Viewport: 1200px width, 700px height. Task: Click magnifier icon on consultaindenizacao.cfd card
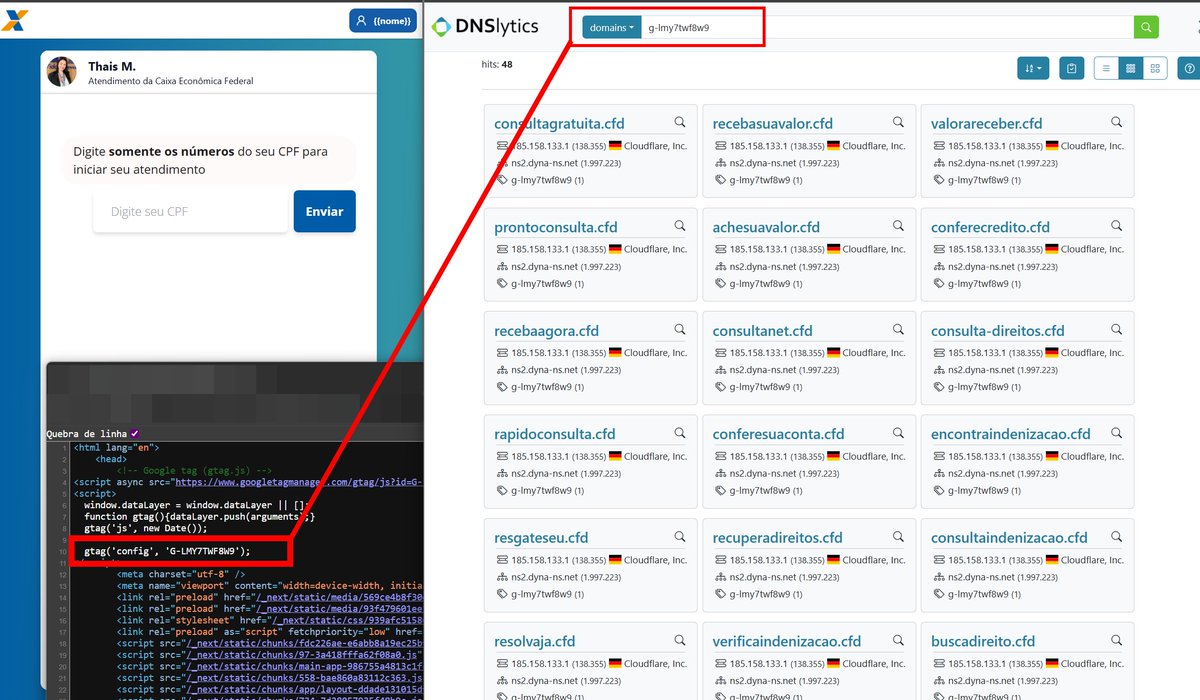click(1117, 536)
